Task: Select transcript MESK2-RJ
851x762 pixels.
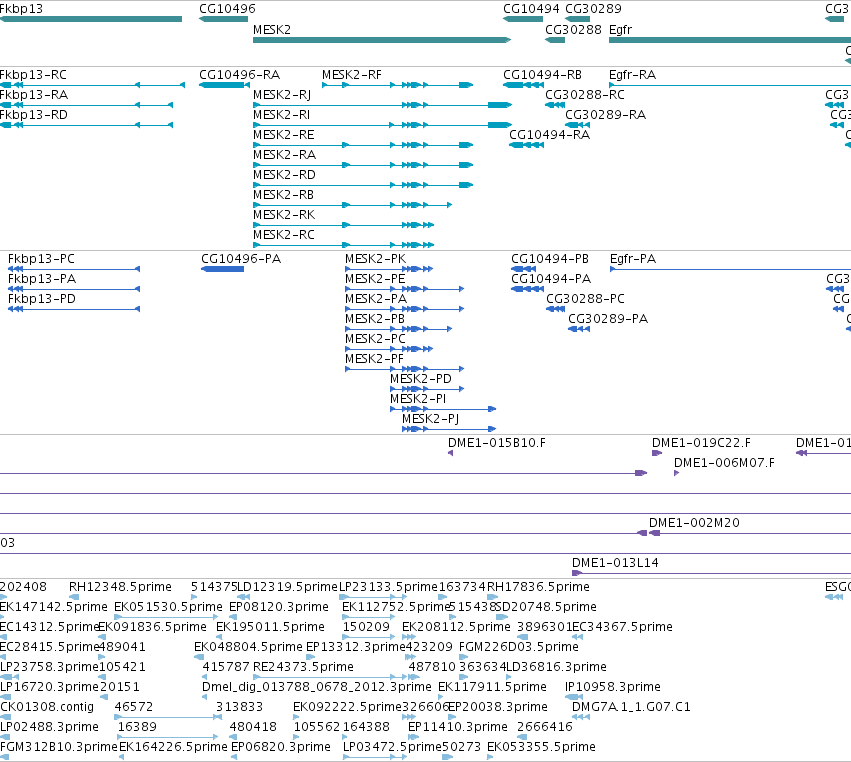Action: pos(282,94)
